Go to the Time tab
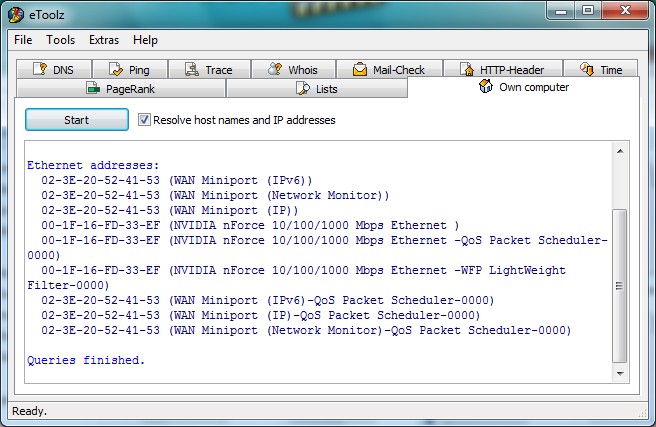This screenshot has height=427, width=656. (601, 69)
